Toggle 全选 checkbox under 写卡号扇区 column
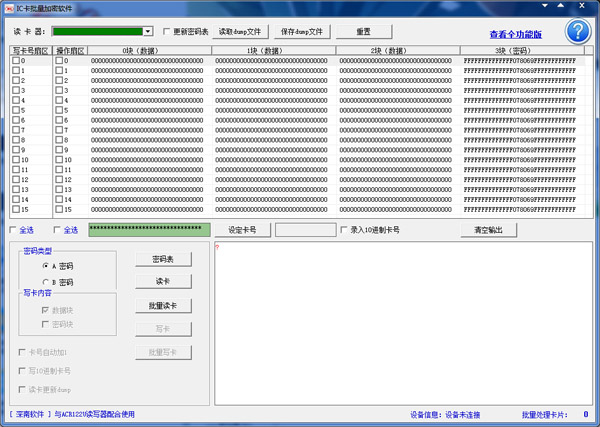Screen dimensions: 600x427 13,230
